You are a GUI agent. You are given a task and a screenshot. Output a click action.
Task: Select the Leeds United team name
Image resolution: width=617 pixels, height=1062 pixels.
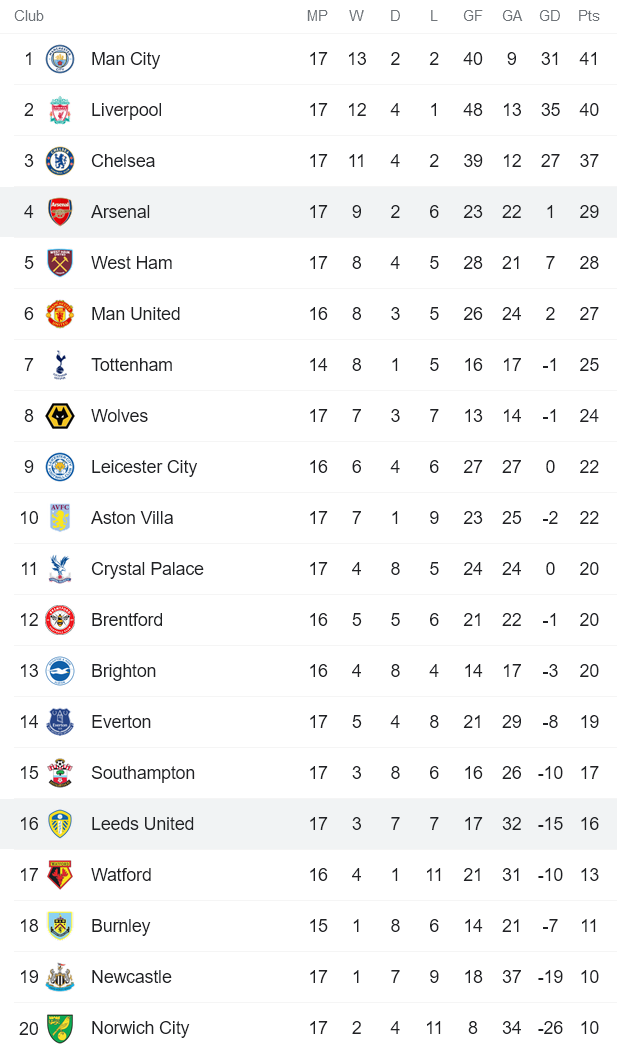coord(142,824)
